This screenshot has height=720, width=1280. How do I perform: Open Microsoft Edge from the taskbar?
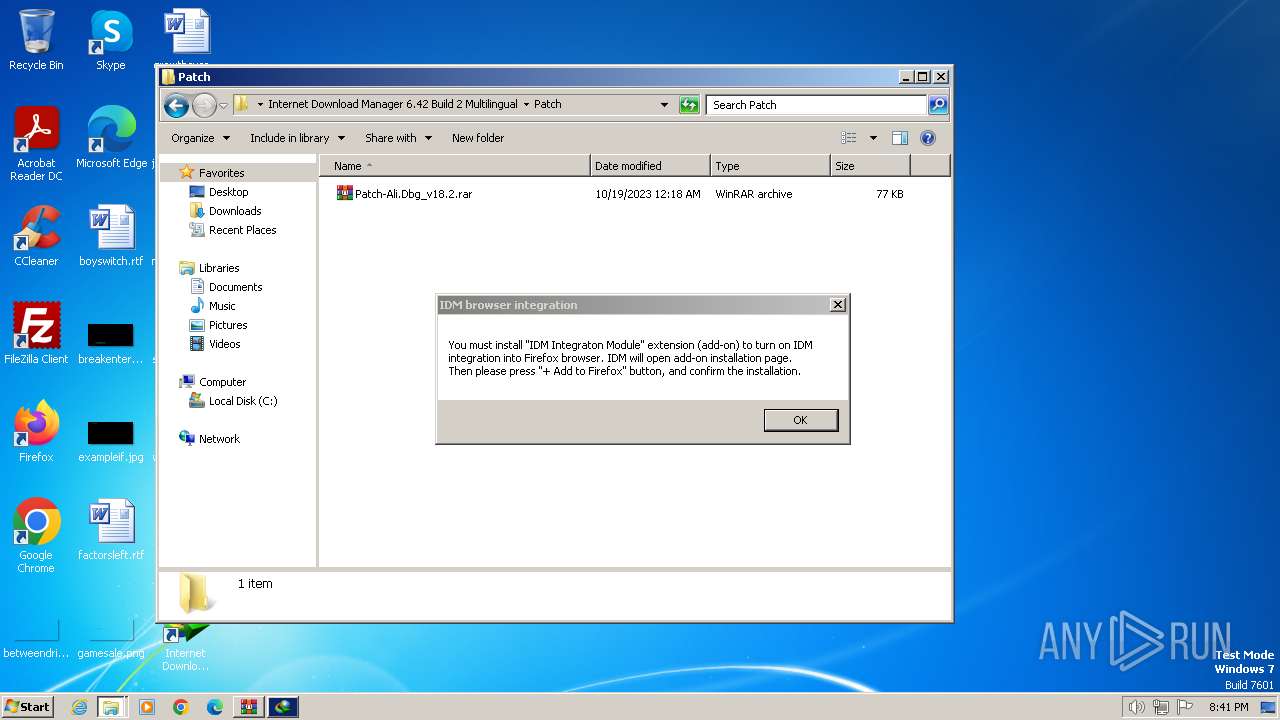[x=214, y=707]
